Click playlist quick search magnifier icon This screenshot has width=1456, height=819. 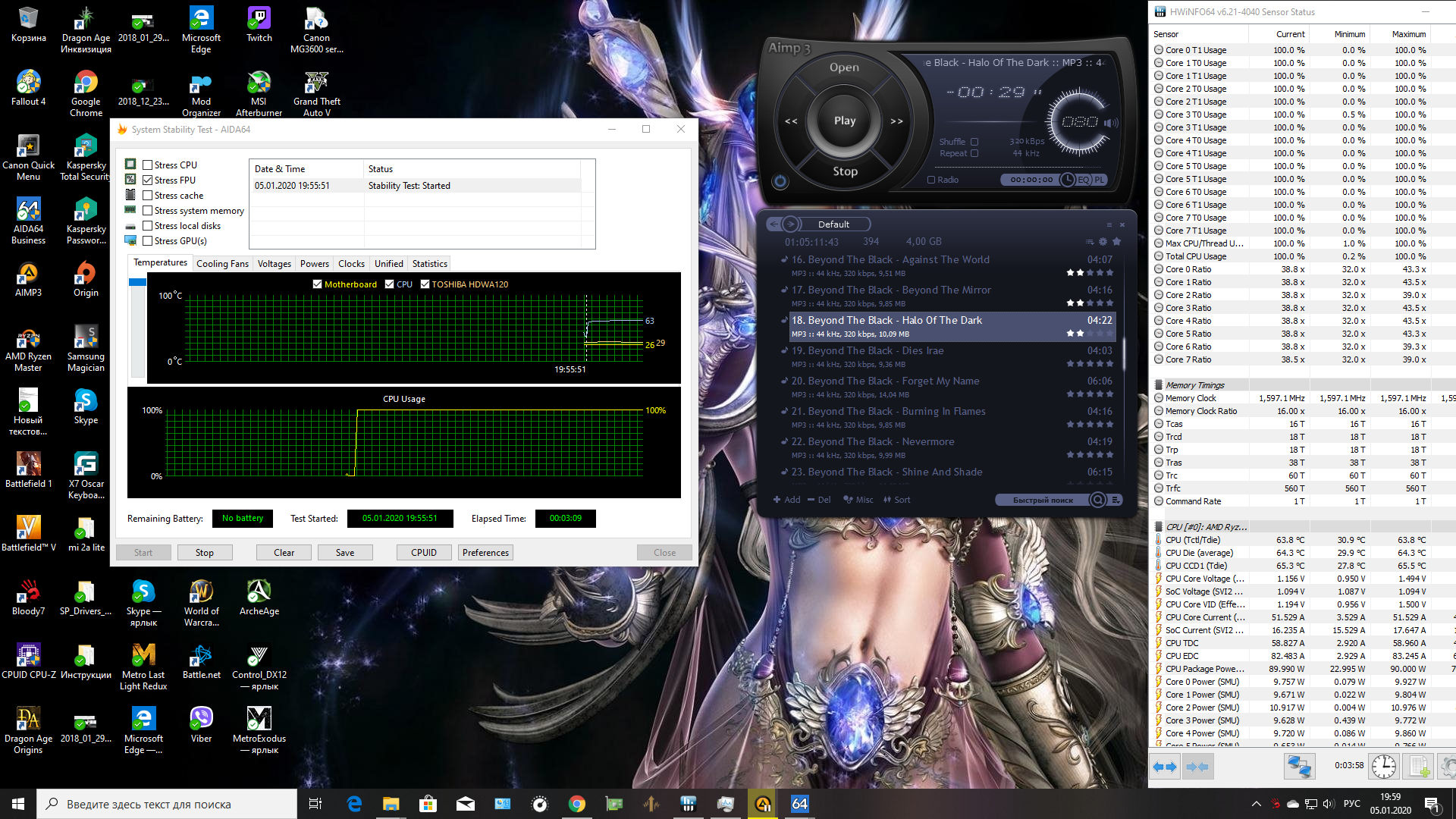pos(1097,500)
